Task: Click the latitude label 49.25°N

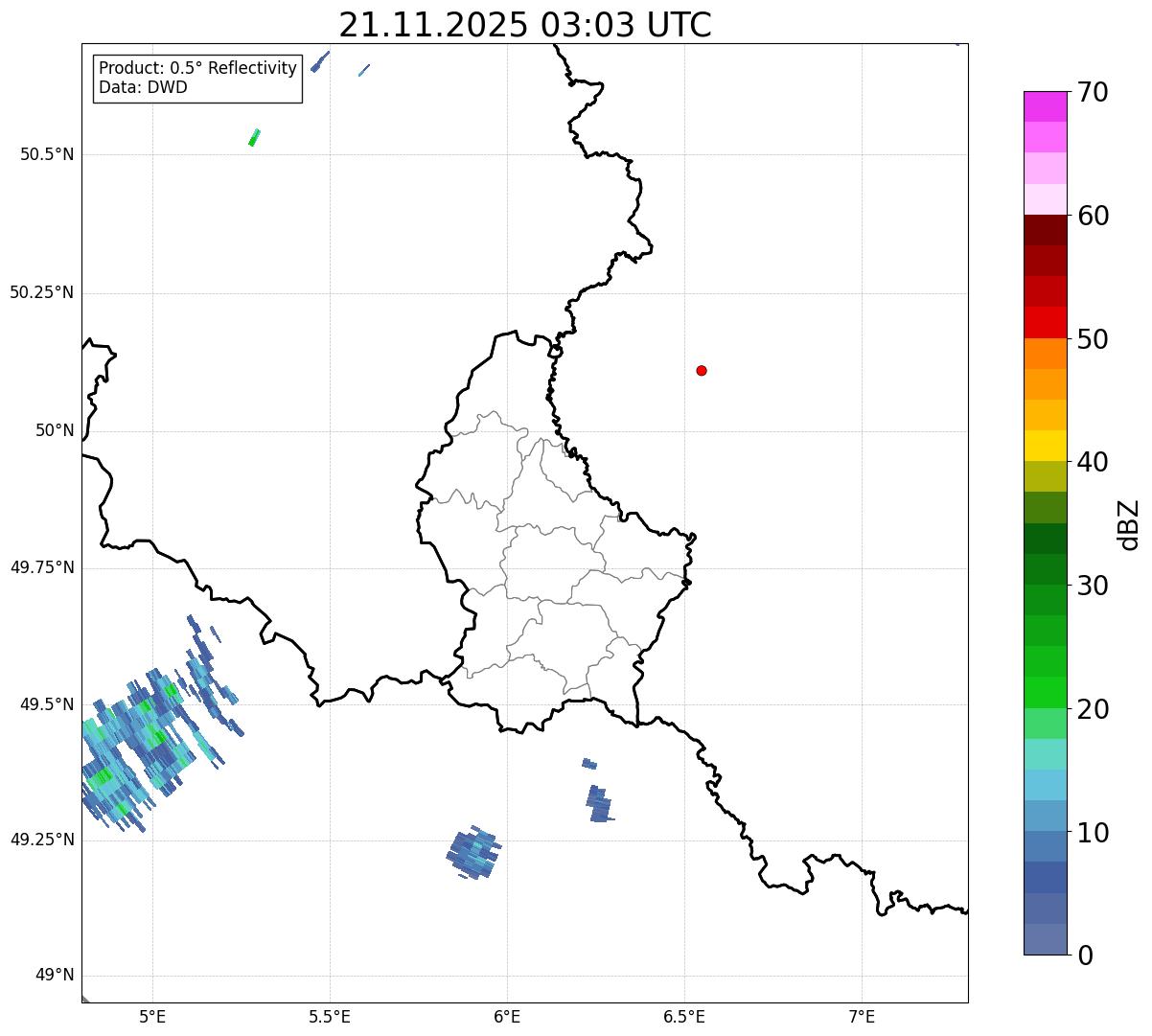Action: pos(42,840)
